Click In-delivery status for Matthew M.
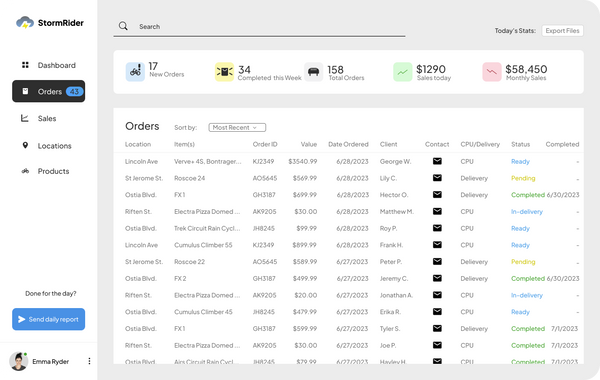This screenshot has width=600, height=380. (527, 212)
